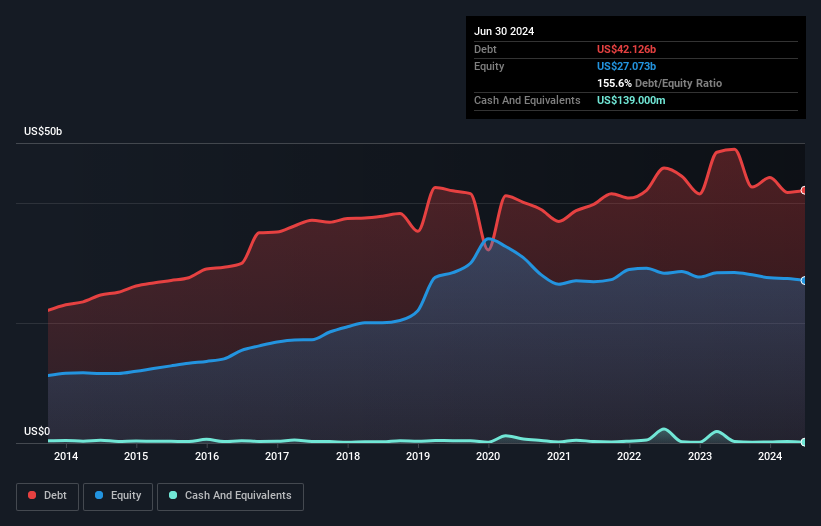Select the 2016 x-axis label
The image size is (821, 526).
207,456
